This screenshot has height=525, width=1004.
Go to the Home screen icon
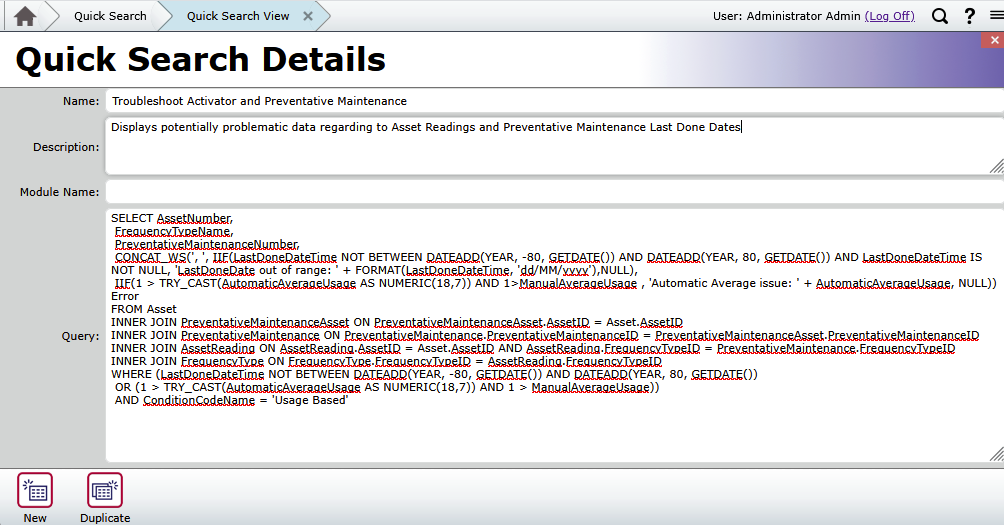(x=25, y=16)
